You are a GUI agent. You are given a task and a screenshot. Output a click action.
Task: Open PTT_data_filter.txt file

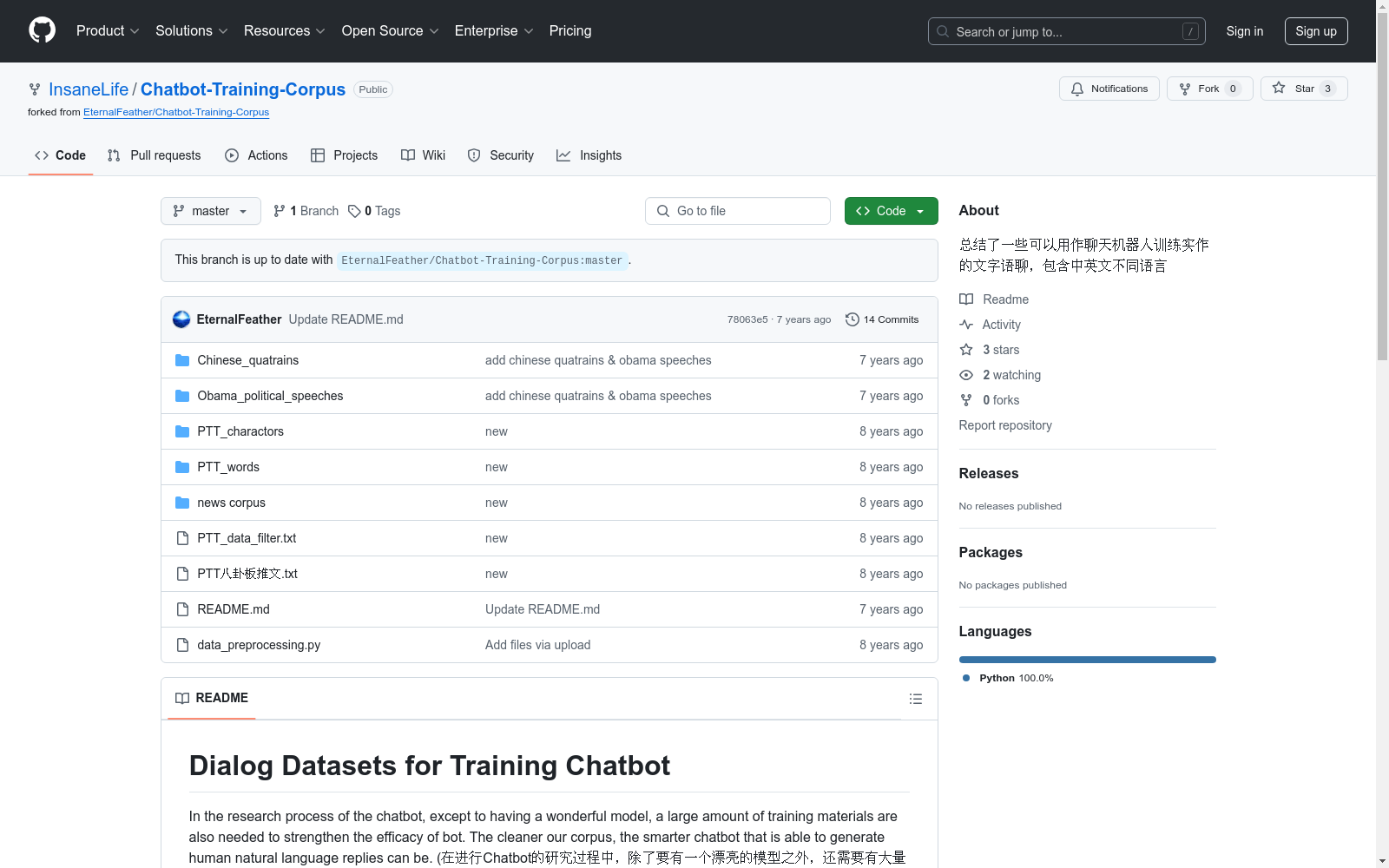pyautogui.click(x=247, y=538)
